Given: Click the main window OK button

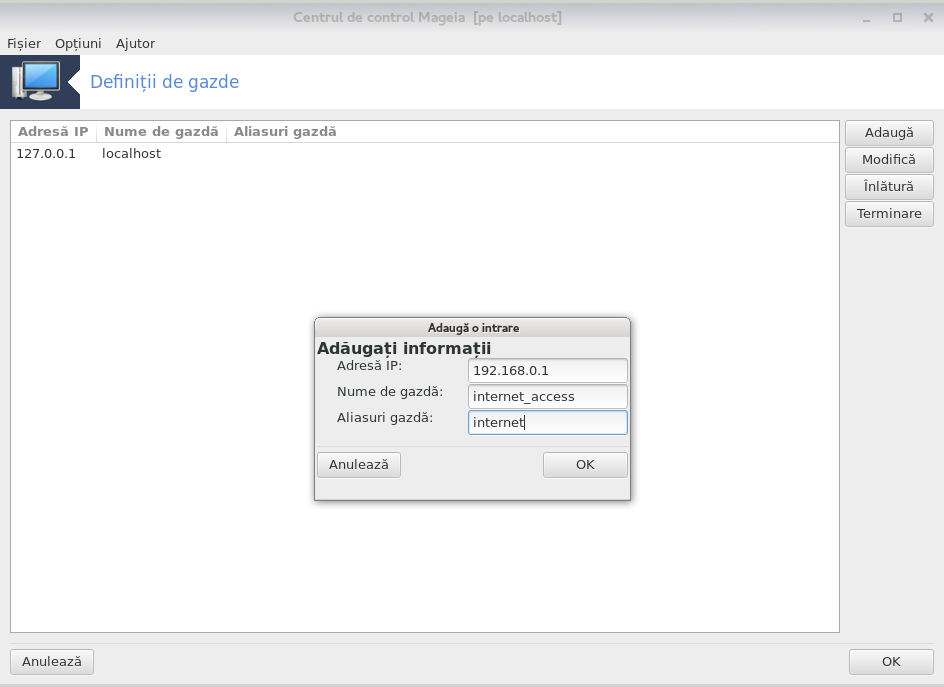Looking at the screenshot, I should click(x=891, y=662).
